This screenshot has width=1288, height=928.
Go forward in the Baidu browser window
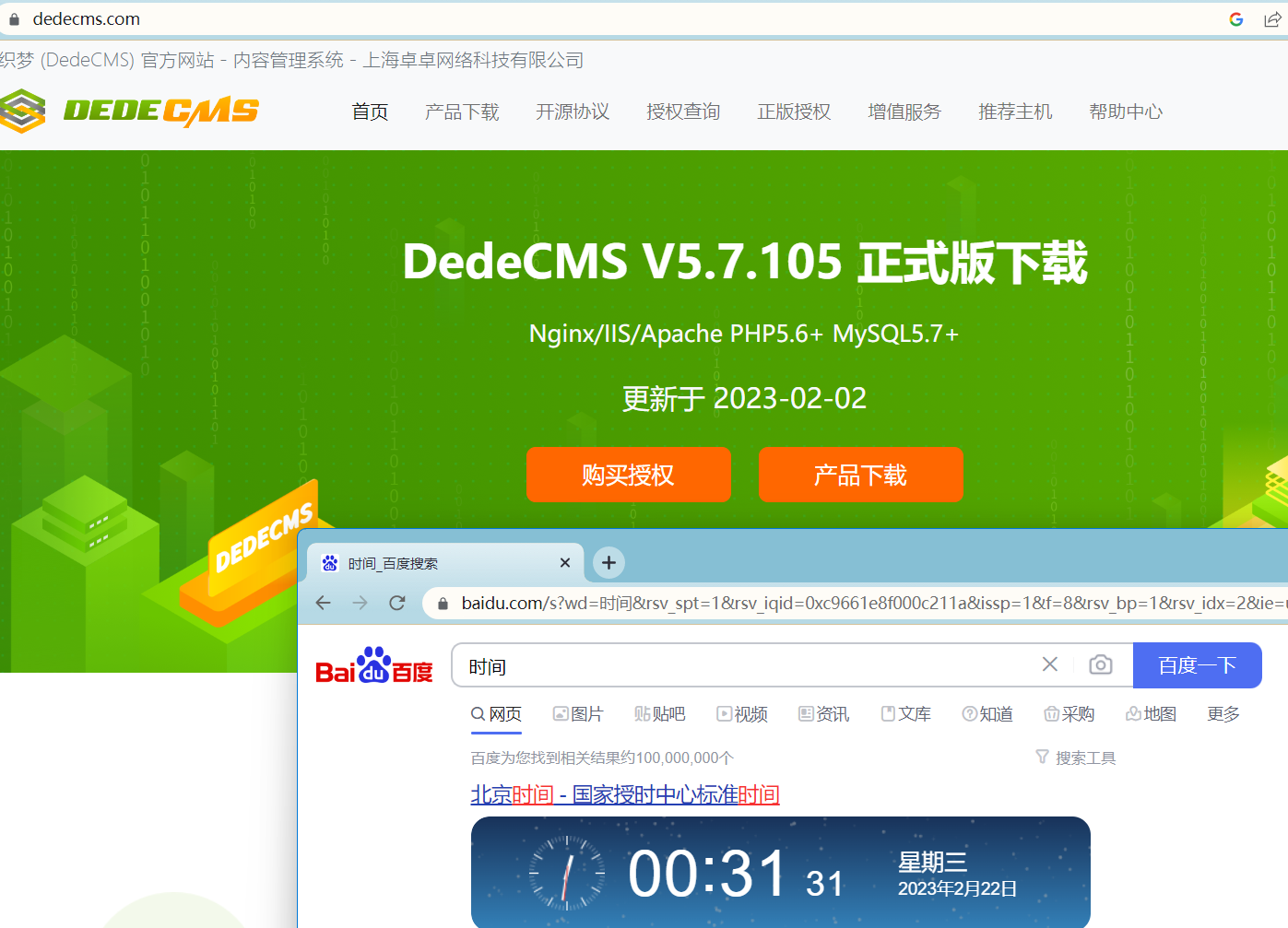pos(360,603)
